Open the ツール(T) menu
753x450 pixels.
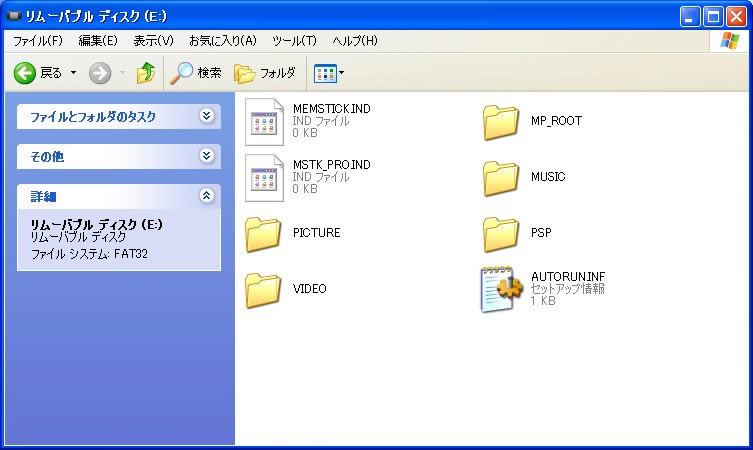pyautogui.click(x=294, y=41)
